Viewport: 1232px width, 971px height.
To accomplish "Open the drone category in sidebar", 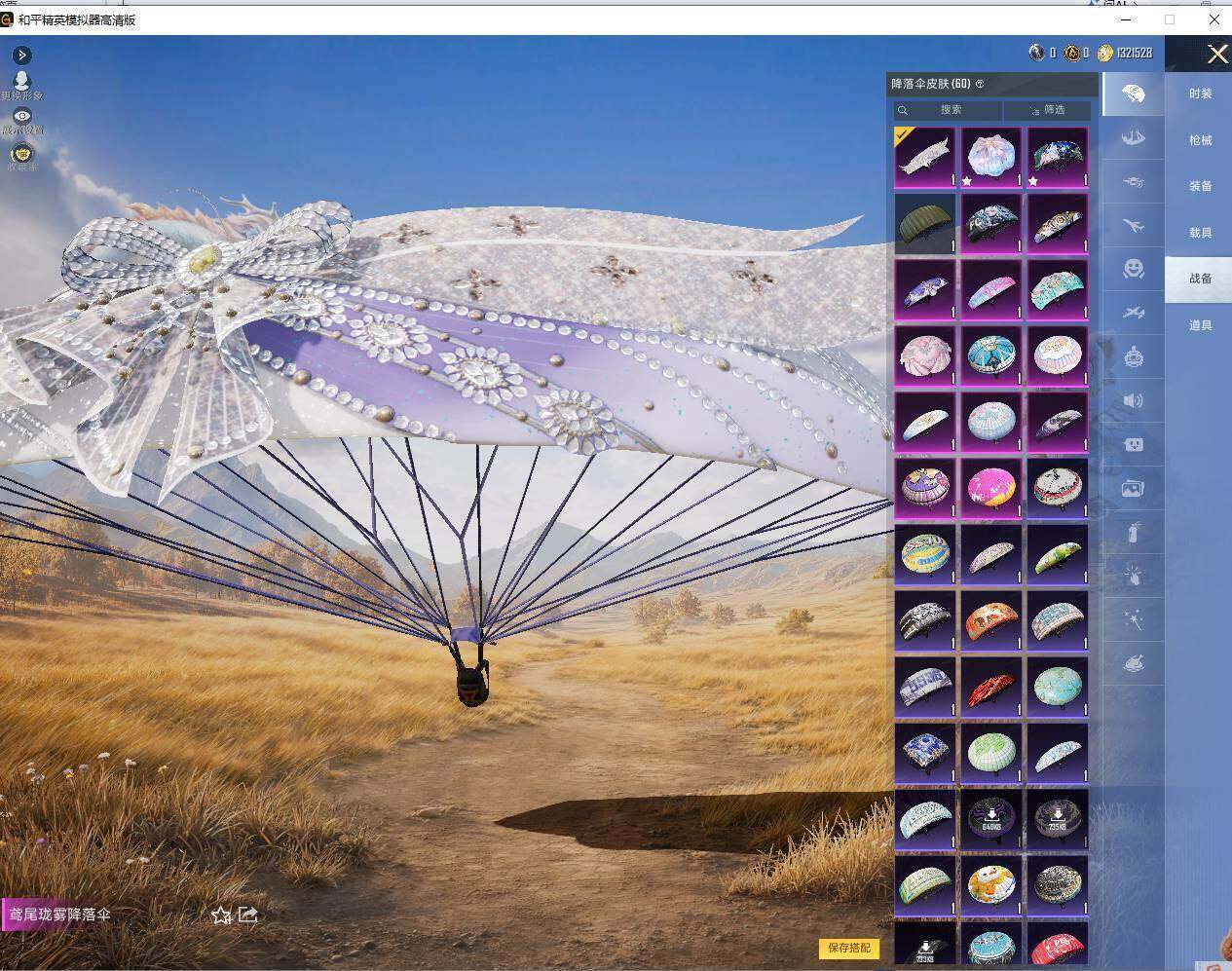I will (x=1133, y=182).
